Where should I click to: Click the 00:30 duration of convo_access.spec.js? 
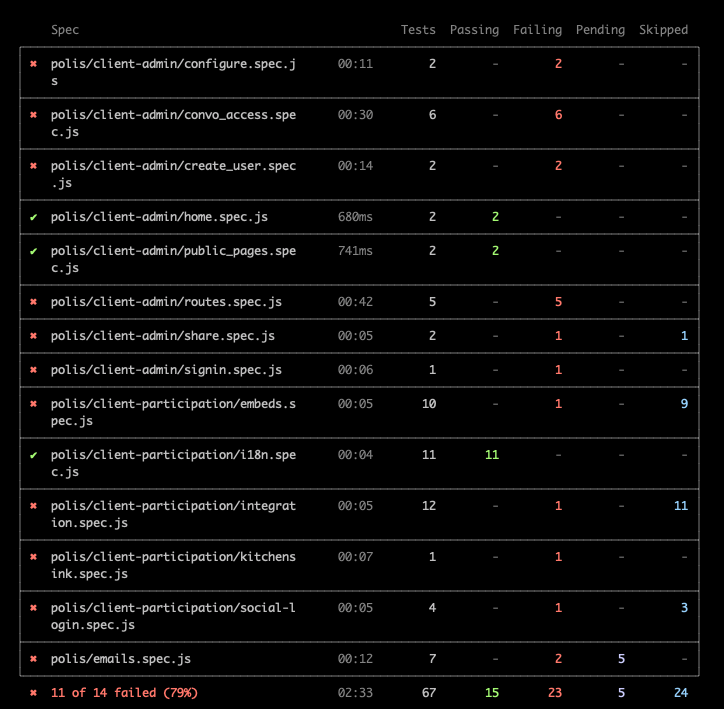coord(355,114)
